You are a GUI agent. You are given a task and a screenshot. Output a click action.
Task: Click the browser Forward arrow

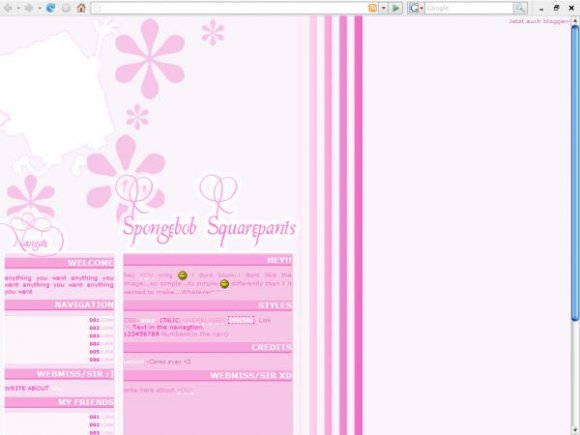(28, 8)
